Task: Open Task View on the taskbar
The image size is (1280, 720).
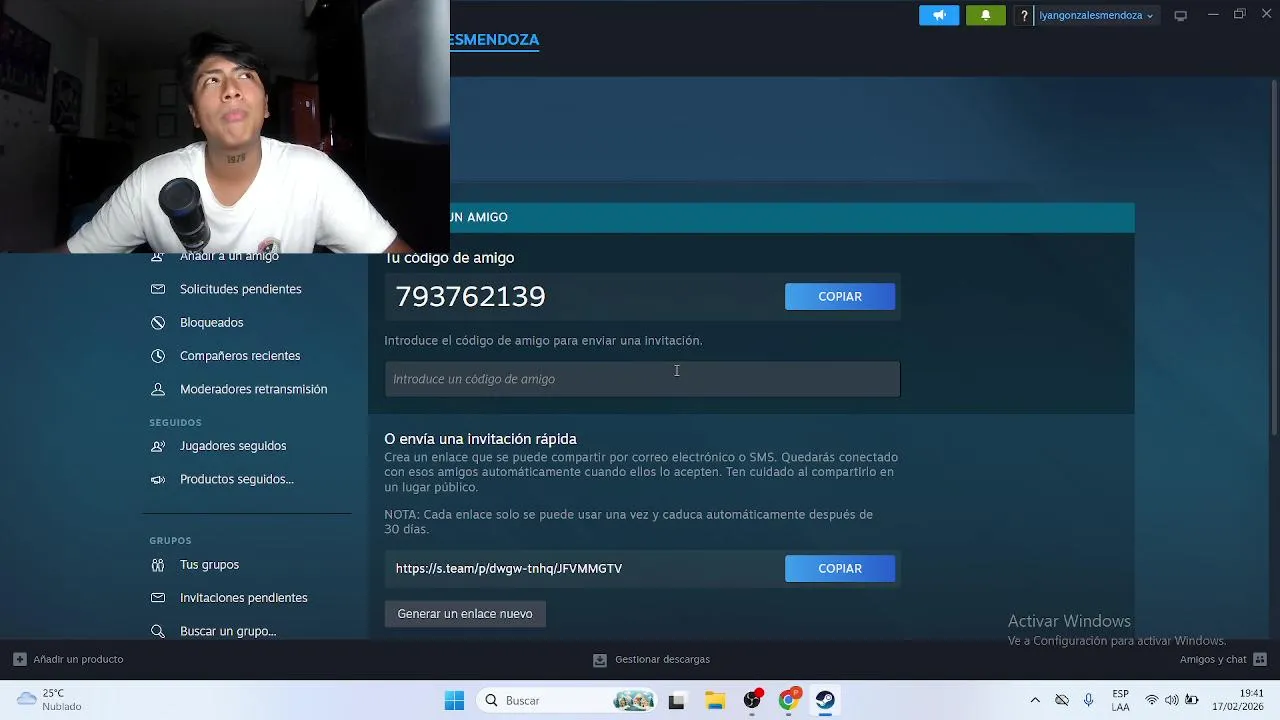Action: click(x=676, y=701)
